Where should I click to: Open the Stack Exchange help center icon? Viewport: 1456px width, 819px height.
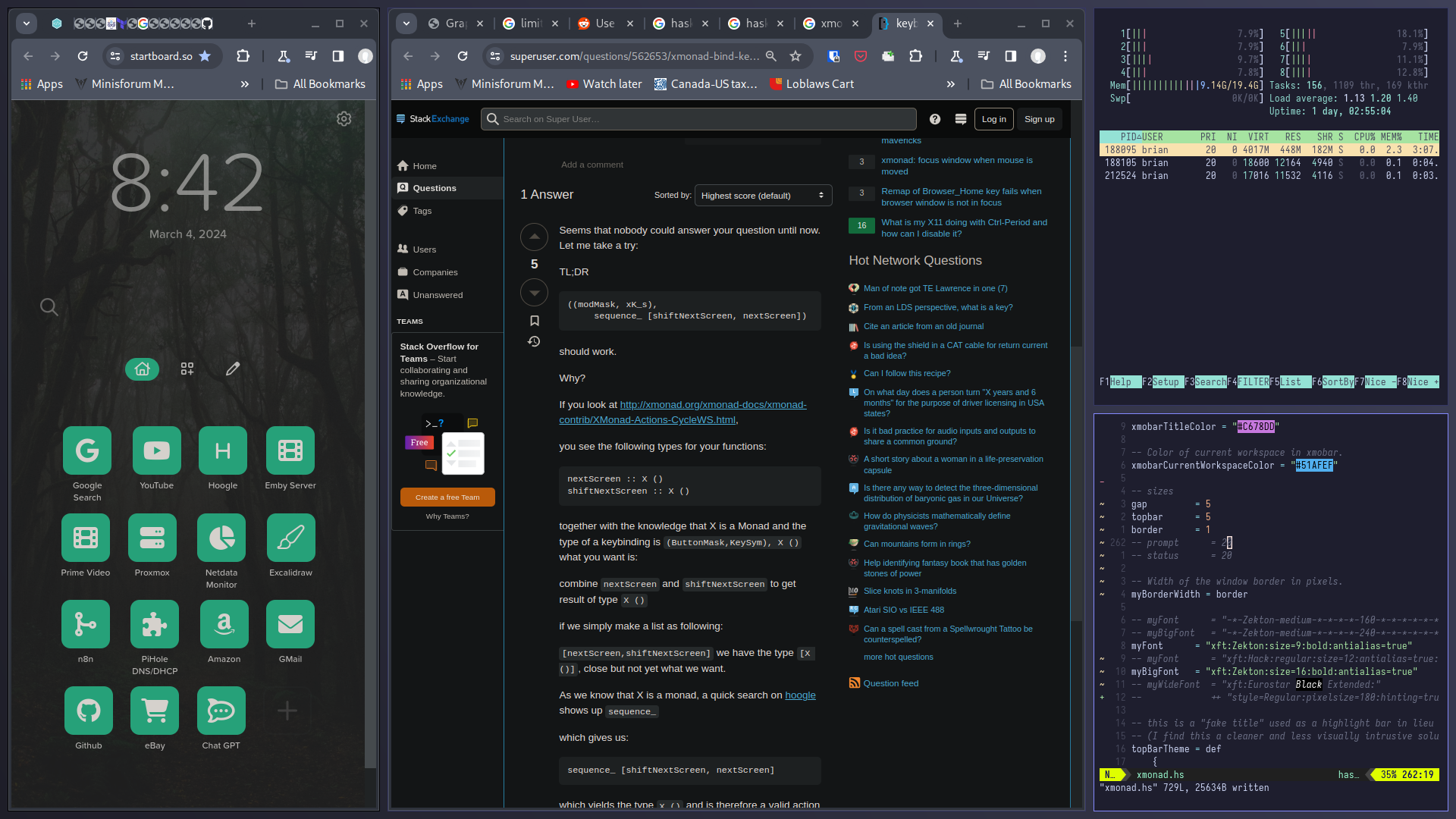pyautogui.click(x=935, y=119)
